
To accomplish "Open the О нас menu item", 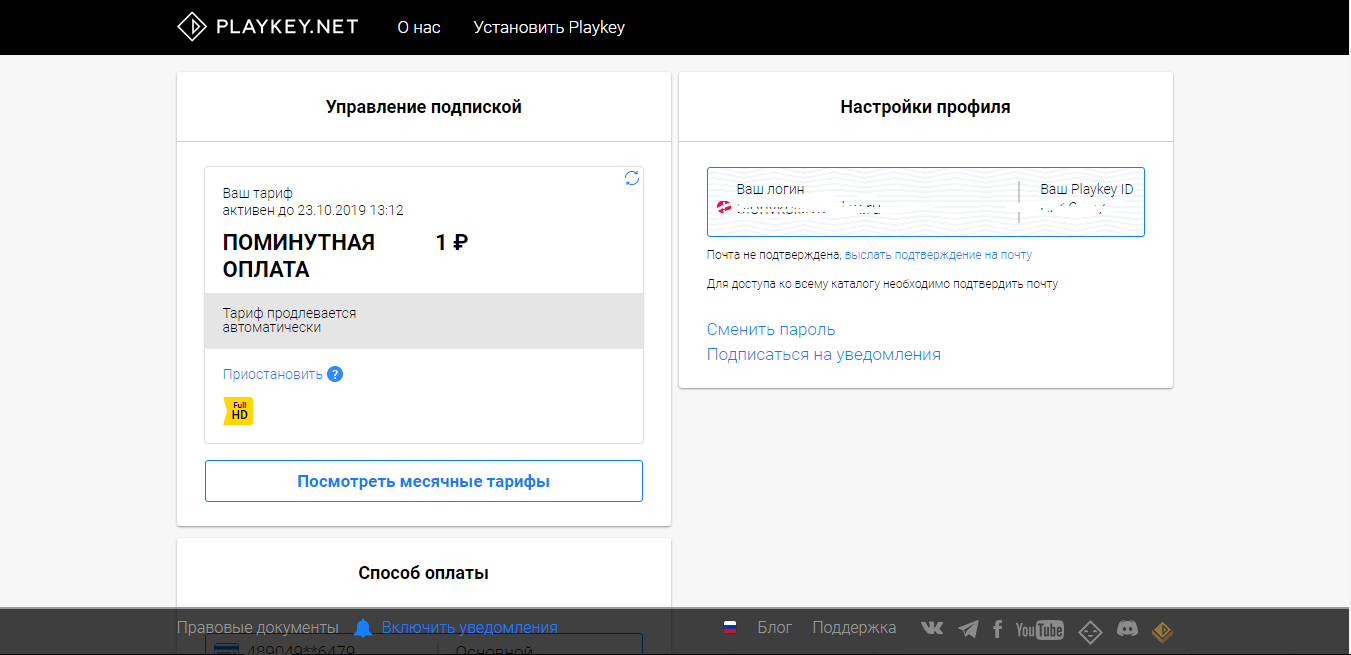I will coord(419,27).
